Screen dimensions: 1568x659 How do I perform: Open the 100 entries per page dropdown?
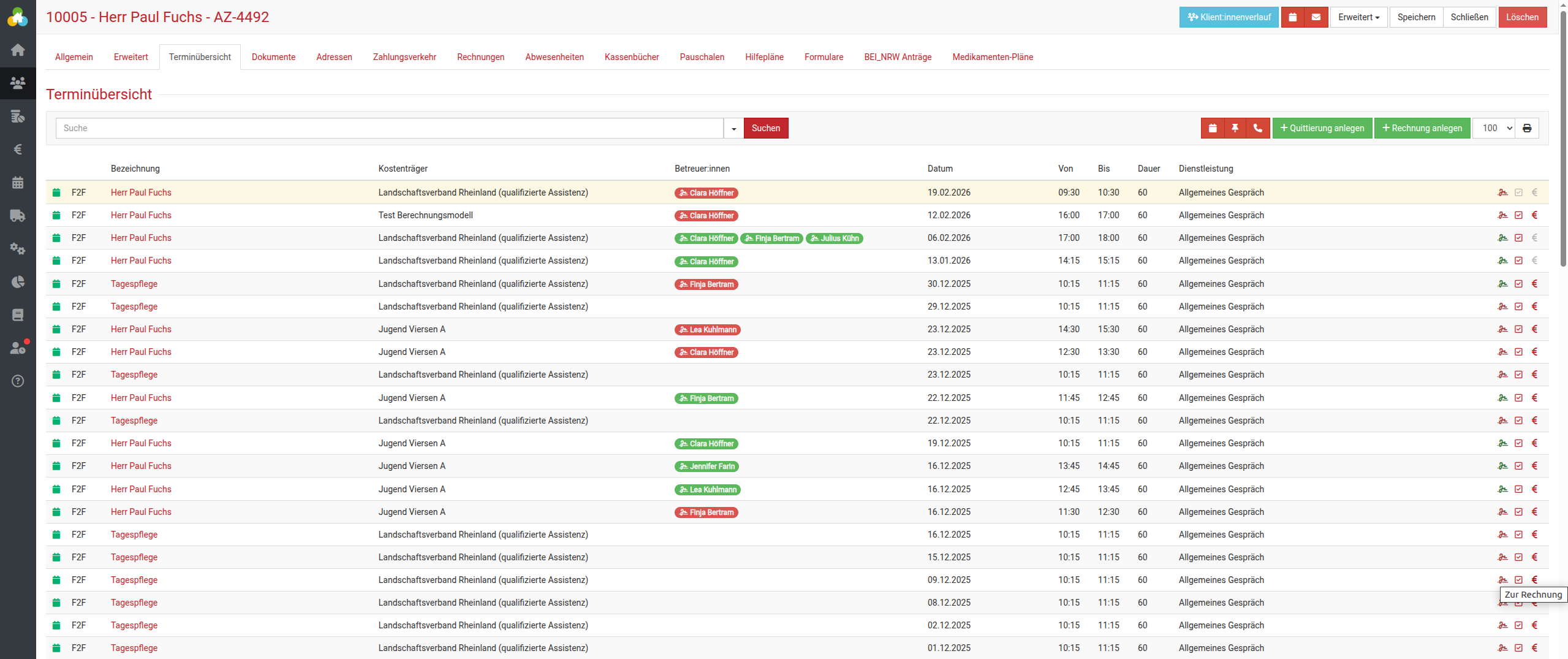[1494, 128]
